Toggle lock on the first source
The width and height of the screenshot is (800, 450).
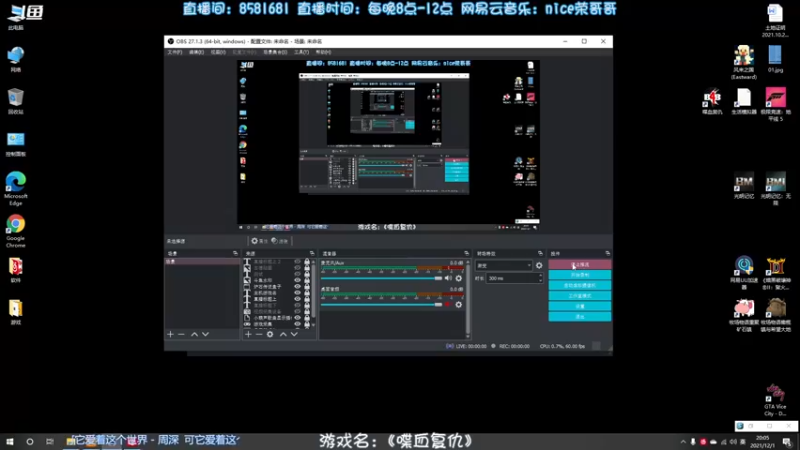[x=307, y=262]
